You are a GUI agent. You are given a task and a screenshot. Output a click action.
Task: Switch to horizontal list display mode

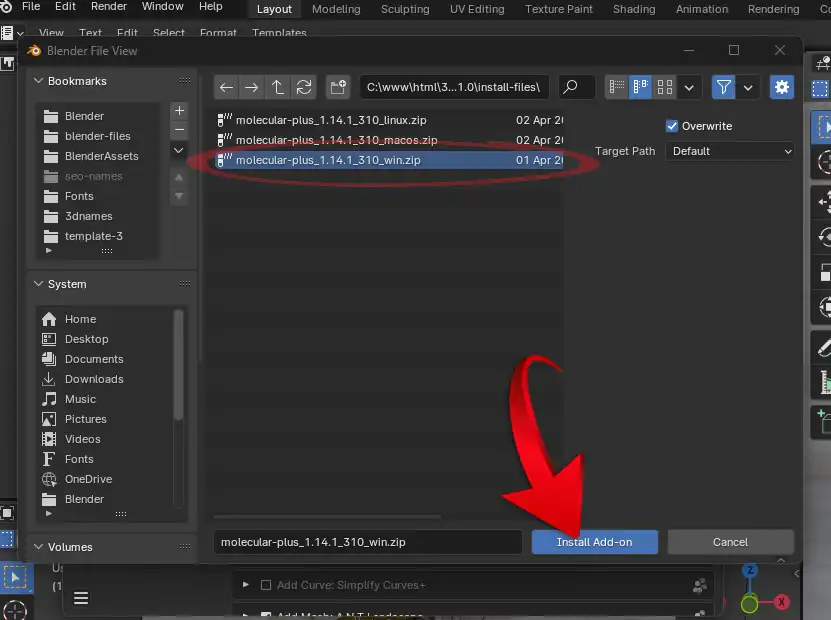640,87
